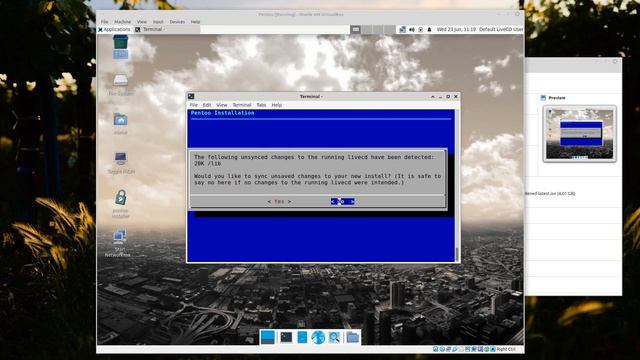Launch the Pentoo Installer desktop icon
This screenshot has width=640, height=360.
[x=120, y=204]
